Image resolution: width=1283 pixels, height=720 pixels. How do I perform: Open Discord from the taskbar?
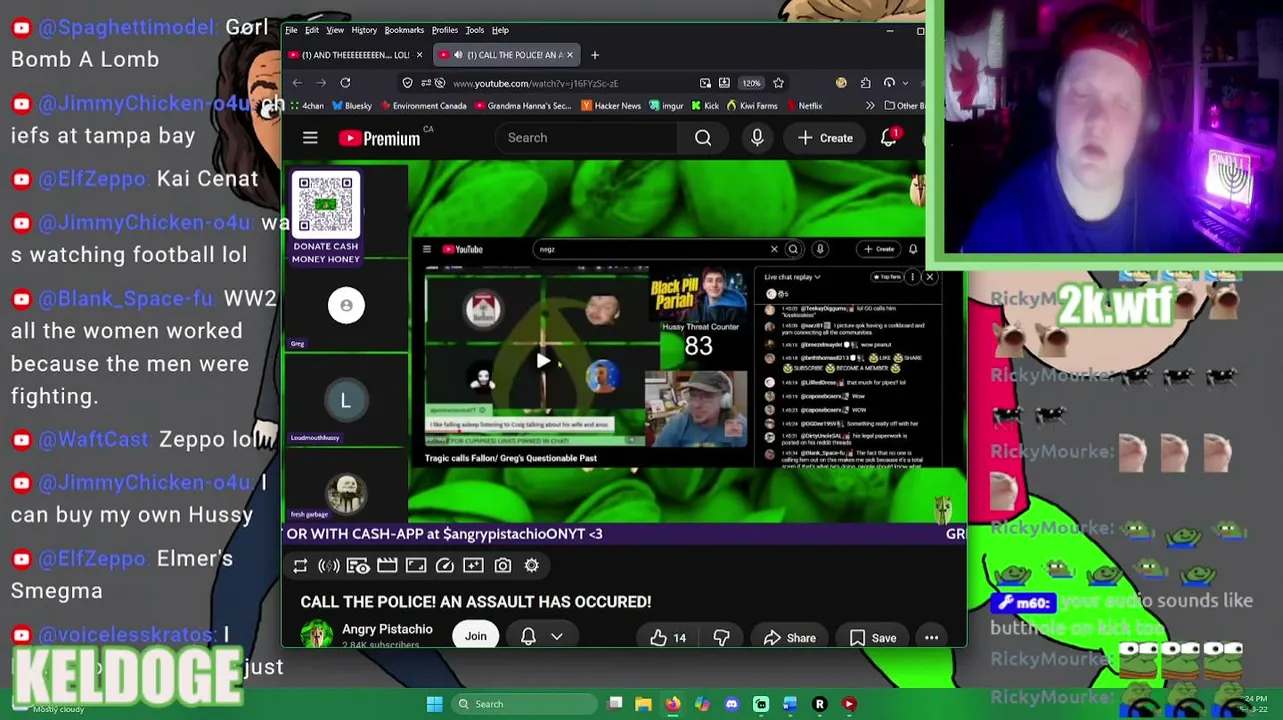tap(732, 704)
